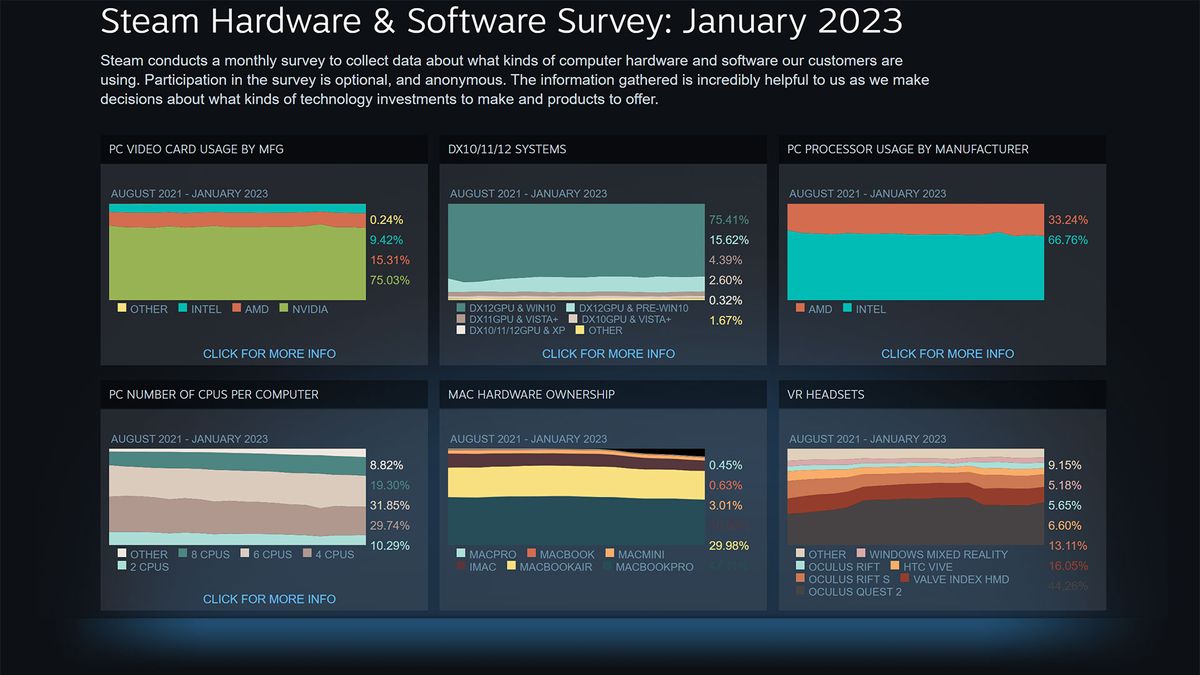Screen dimensions: 1200x675
Task: Toggle the IMAC legend entry in Mac chart
Action: [x=462, y=566]
